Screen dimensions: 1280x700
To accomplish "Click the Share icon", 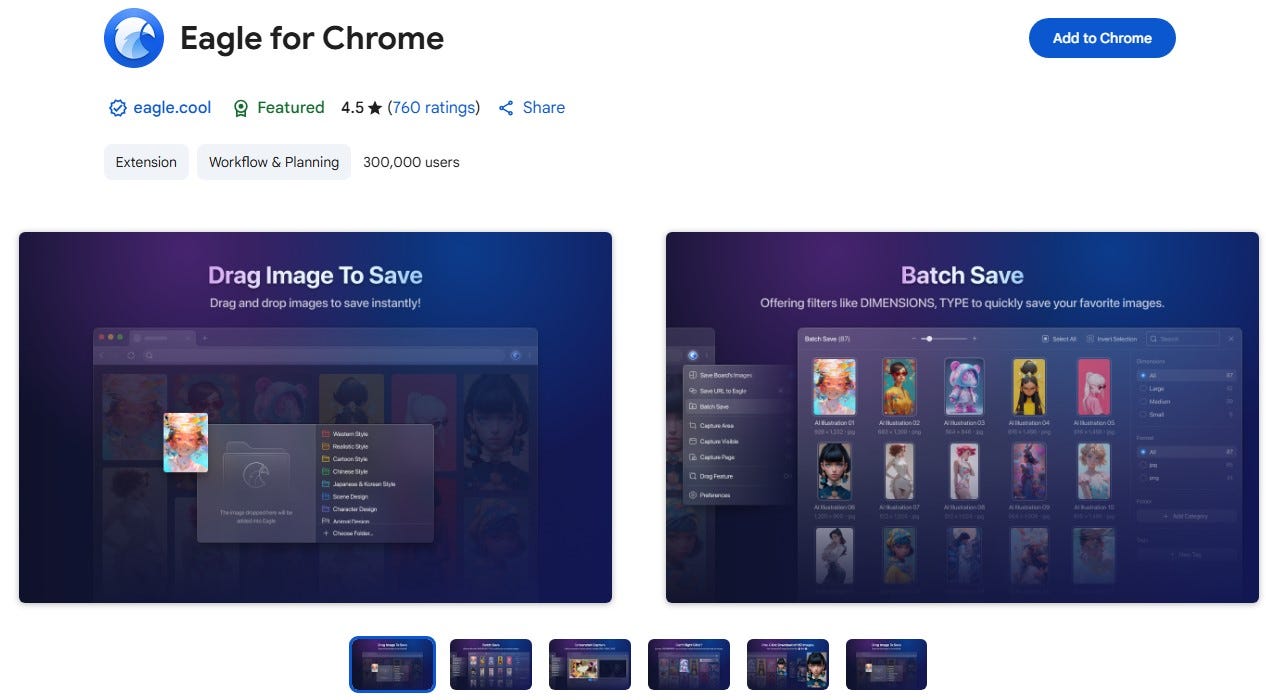I will point(506,108).
